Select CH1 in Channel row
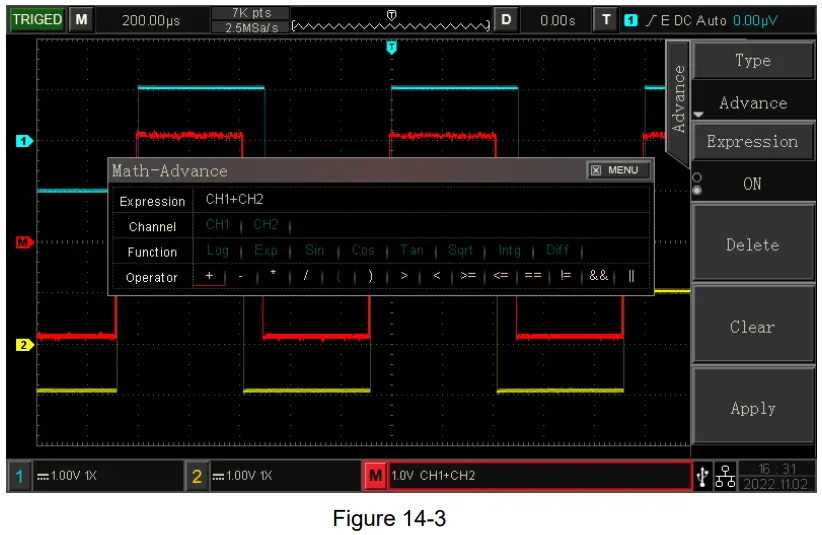 click(218, 225)
